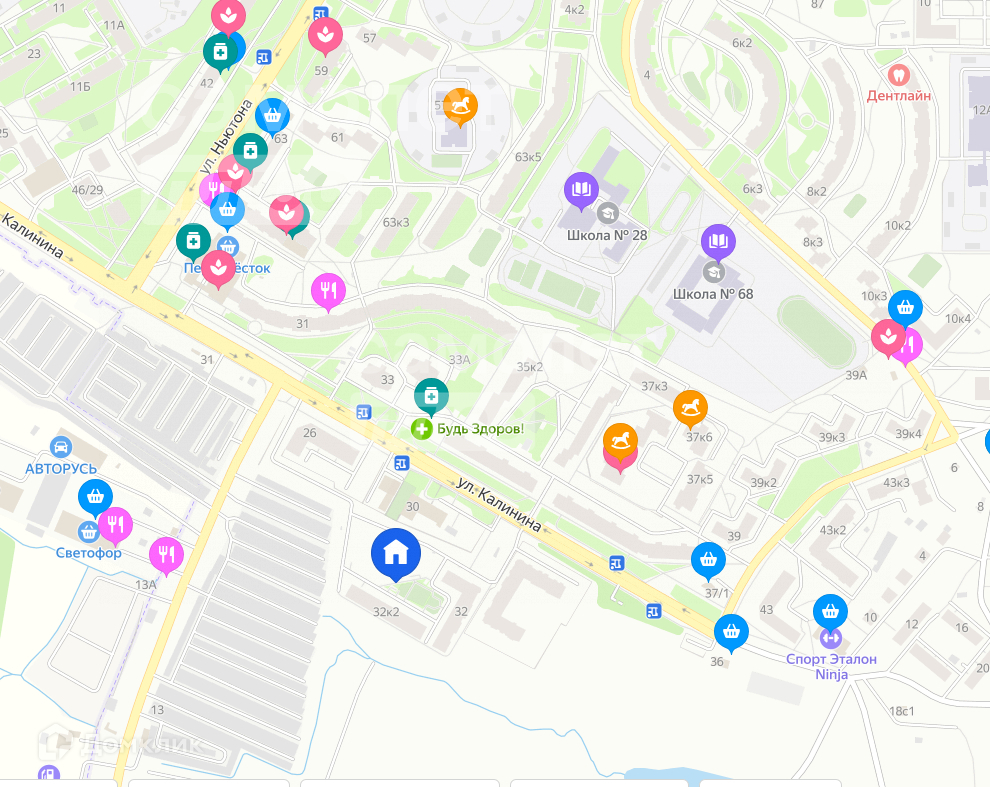Select the orange kindergarten pin at top center
Screen dimensions: 990x787
(460, 107)
